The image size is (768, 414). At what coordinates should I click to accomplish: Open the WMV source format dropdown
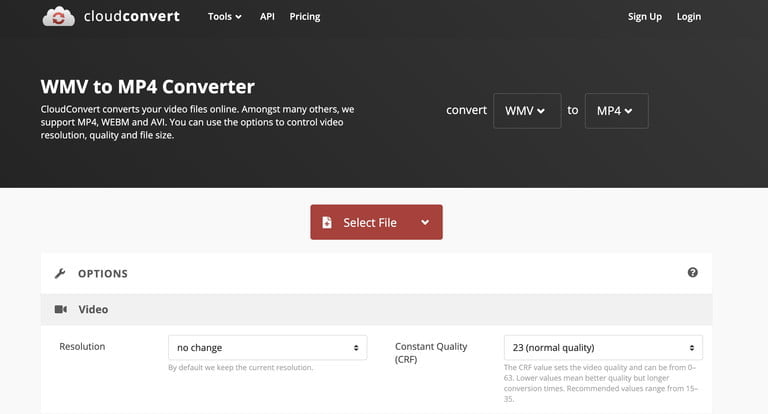[x=527, y=111]
